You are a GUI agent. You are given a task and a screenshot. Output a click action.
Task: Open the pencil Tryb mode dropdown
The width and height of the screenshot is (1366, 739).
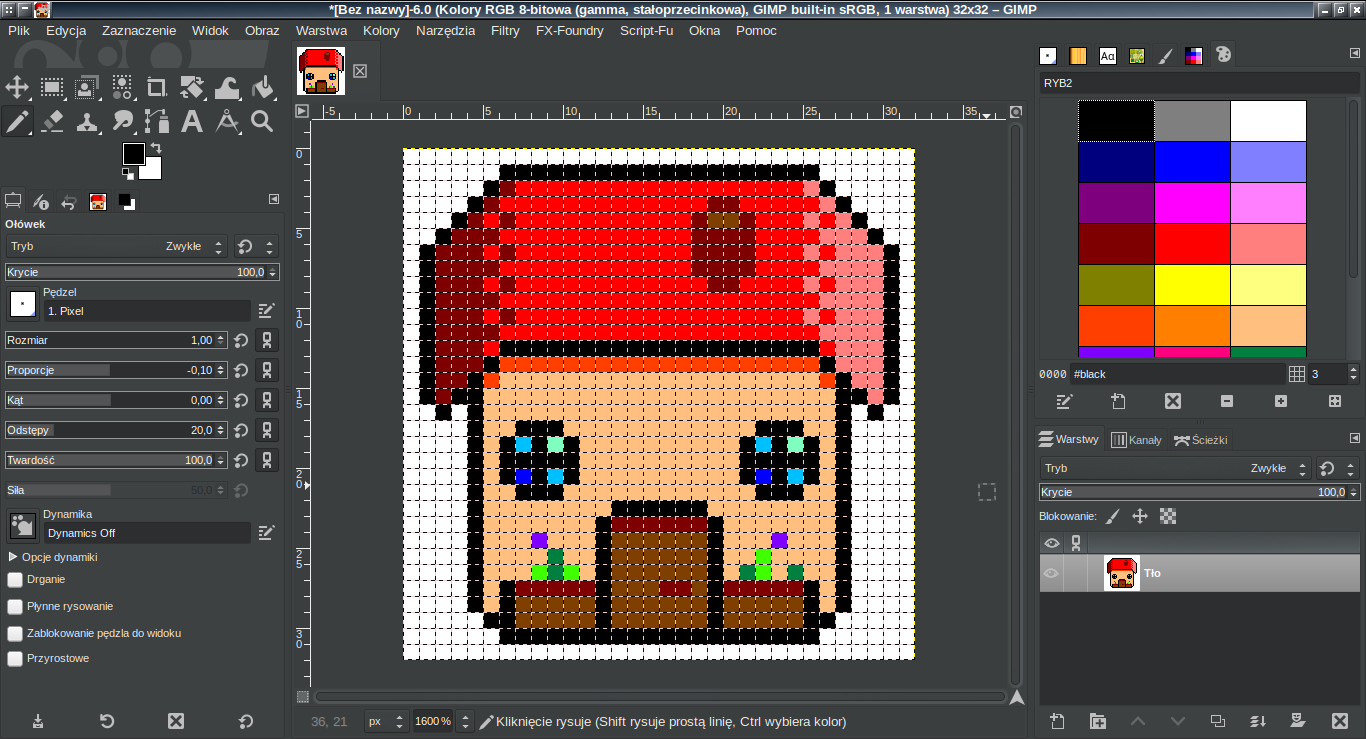tap(117, 246)
